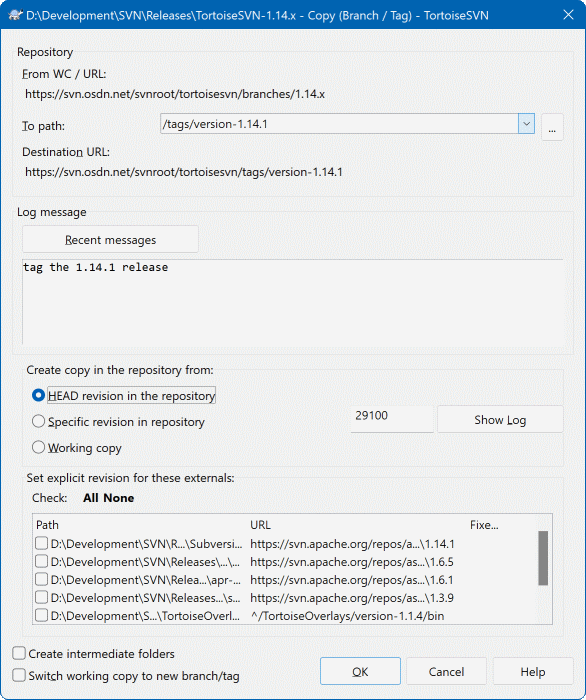Enable Switch working copy to new branch/tag
The image size is (586, 700).
(126, 675)
